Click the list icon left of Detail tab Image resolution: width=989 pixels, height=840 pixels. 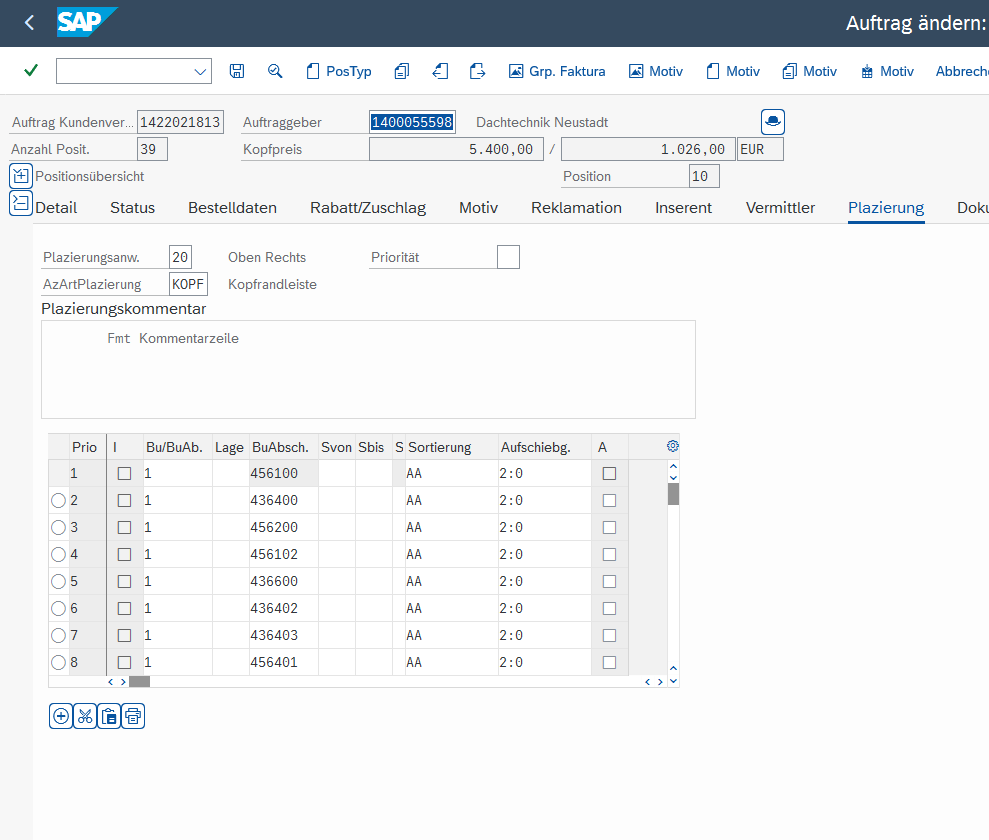pyautogui.click(x=21, y=203)
